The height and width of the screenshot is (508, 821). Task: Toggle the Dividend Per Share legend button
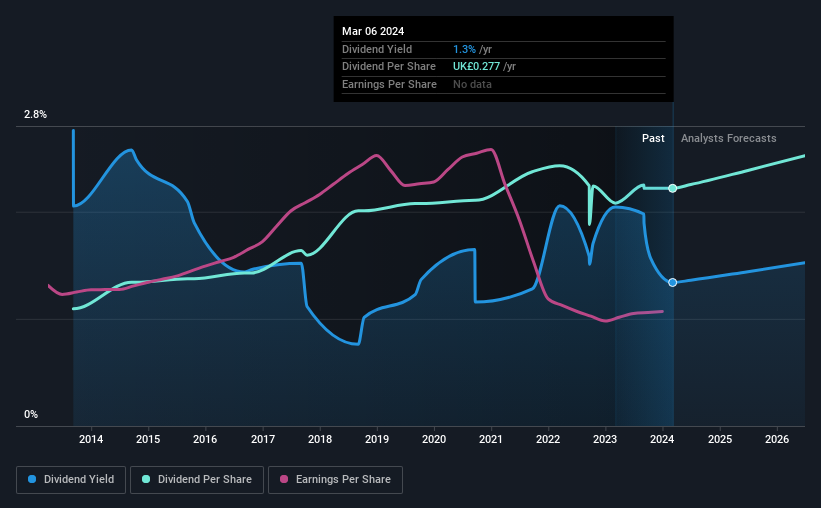pos(197,480)
